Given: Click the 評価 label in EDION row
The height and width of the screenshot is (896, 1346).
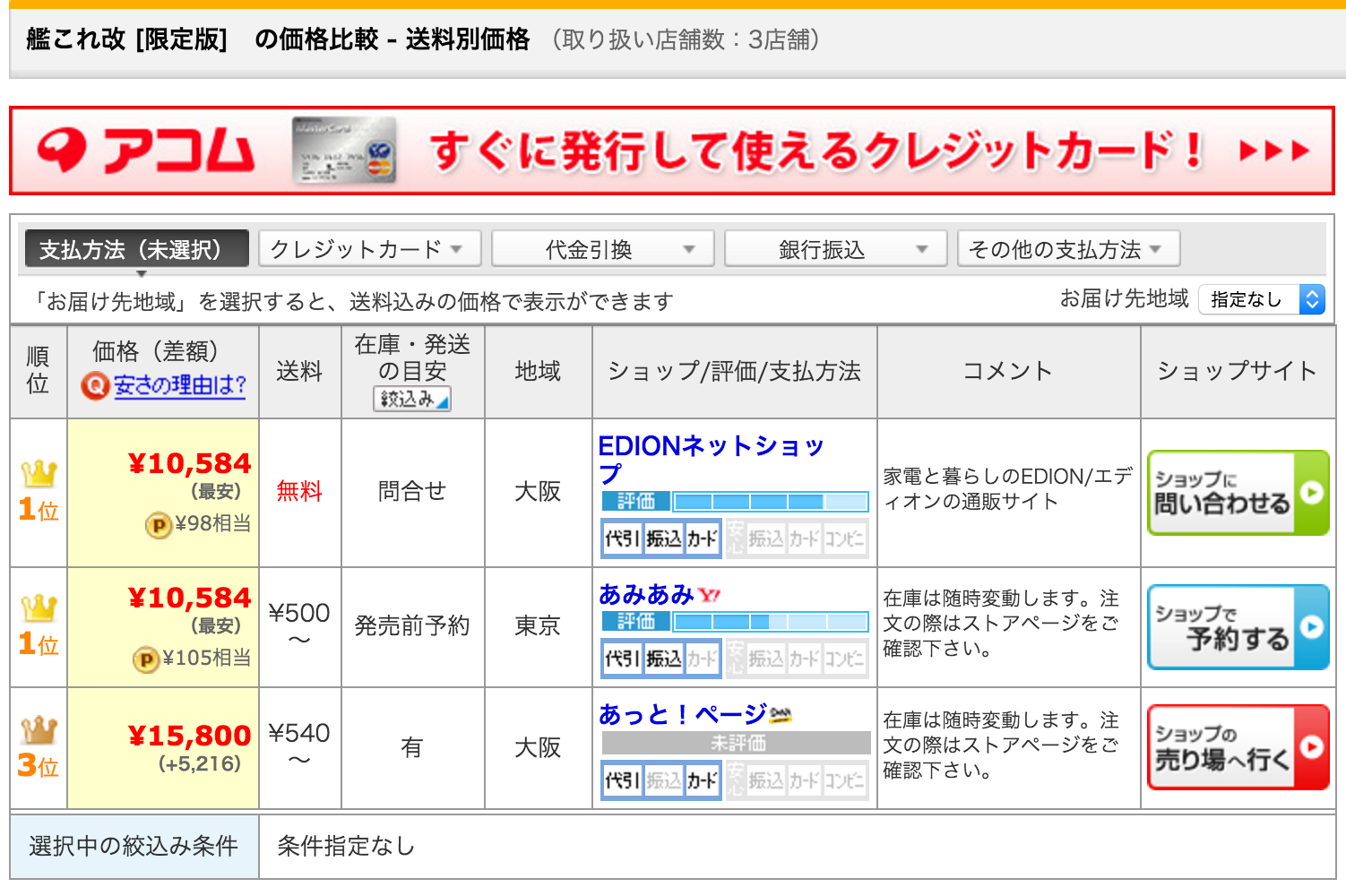Looking at the screenshot, I should point(636,501).
